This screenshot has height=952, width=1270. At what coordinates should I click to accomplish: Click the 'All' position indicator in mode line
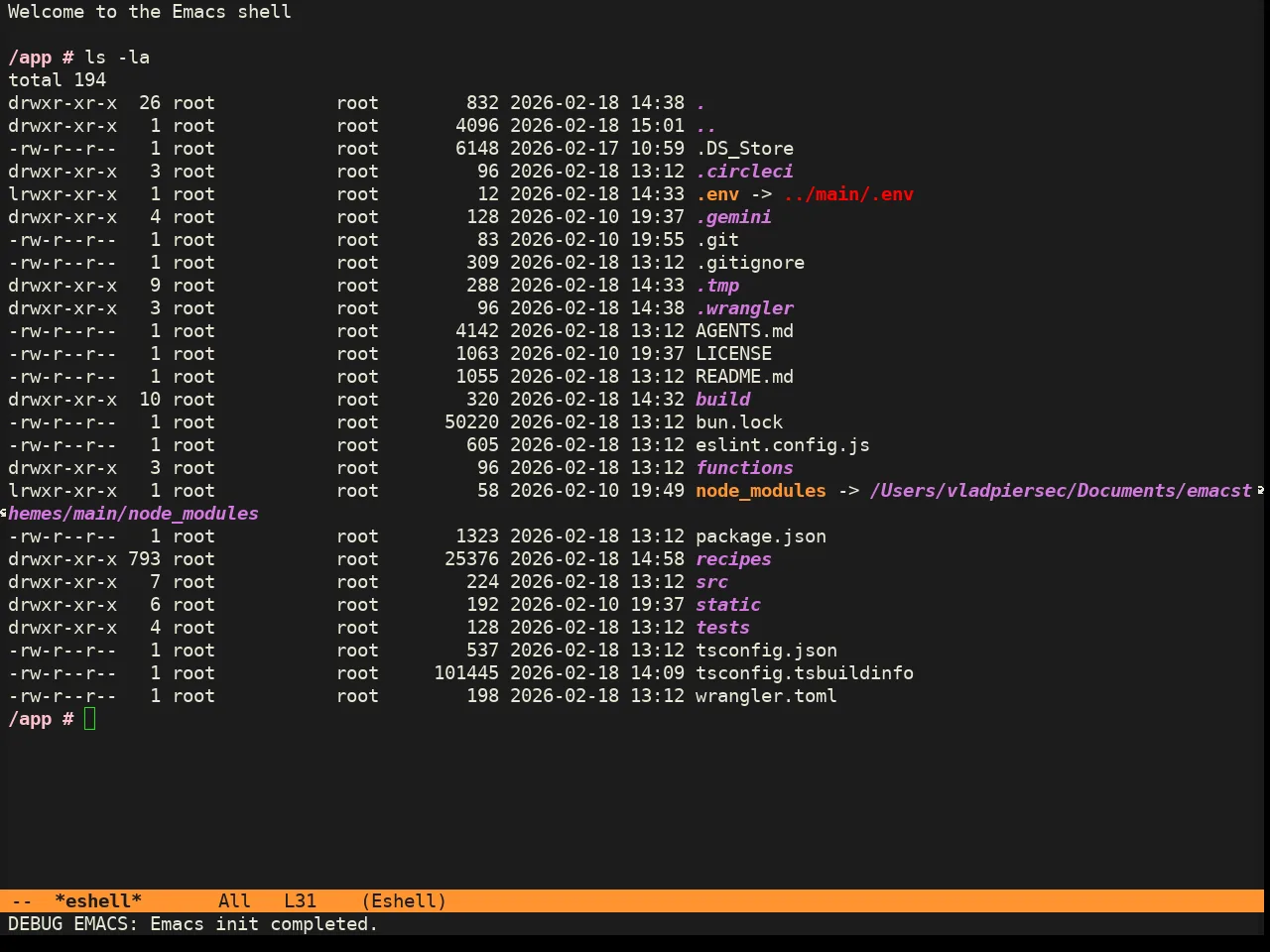click(x=234, y=901)
